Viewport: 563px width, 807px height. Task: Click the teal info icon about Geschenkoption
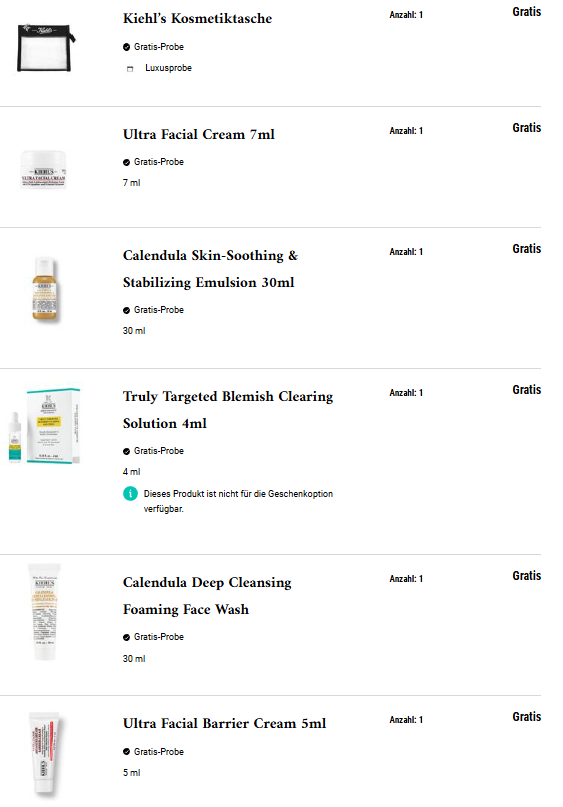click(x=130, y=494)
